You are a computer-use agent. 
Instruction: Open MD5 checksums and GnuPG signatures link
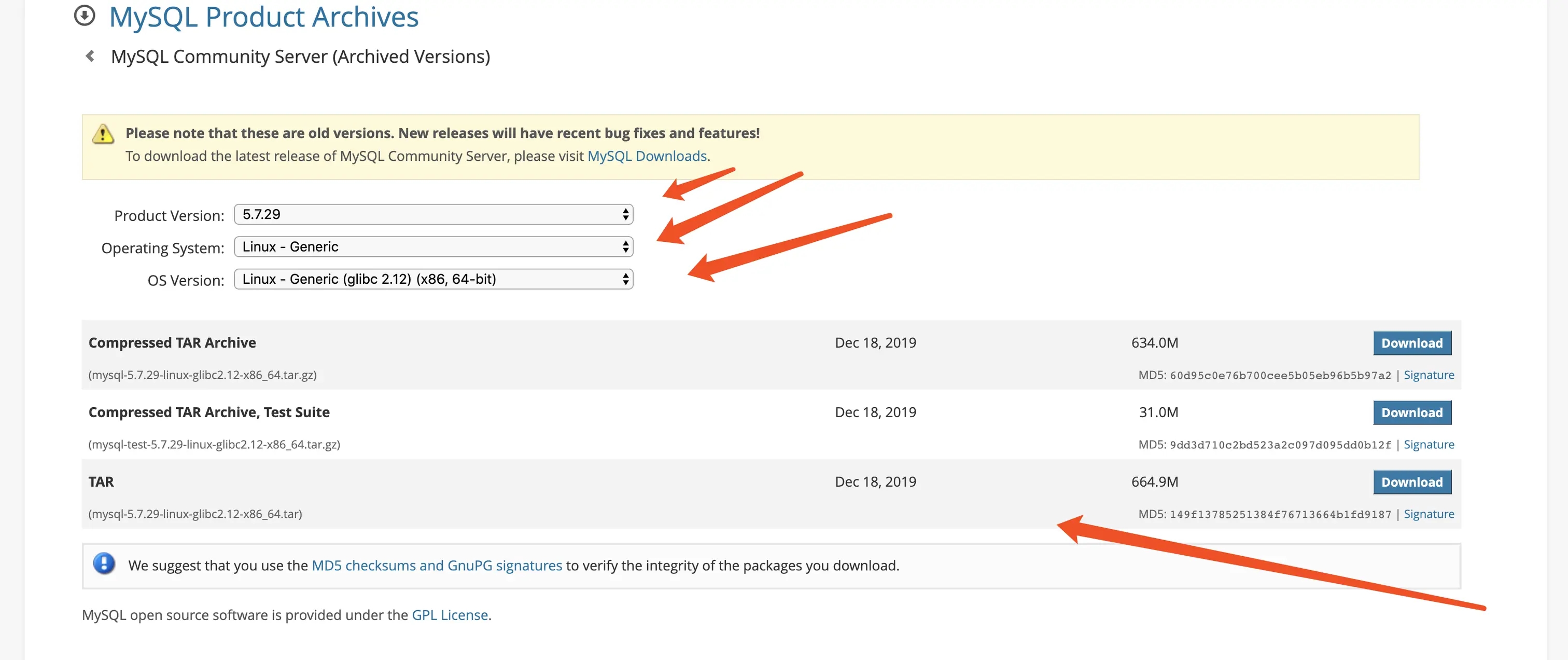437,566
